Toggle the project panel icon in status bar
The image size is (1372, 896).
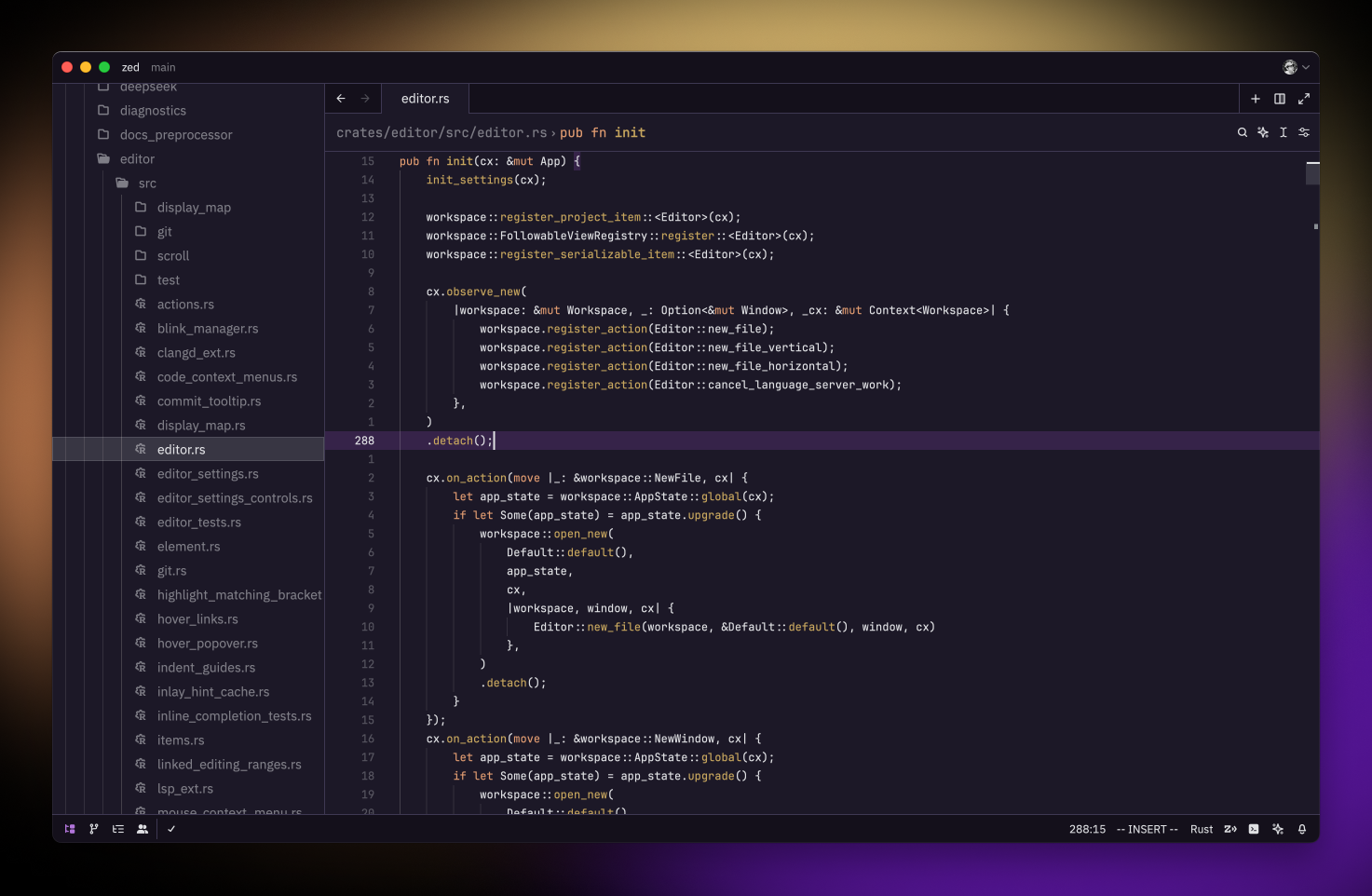70,829
